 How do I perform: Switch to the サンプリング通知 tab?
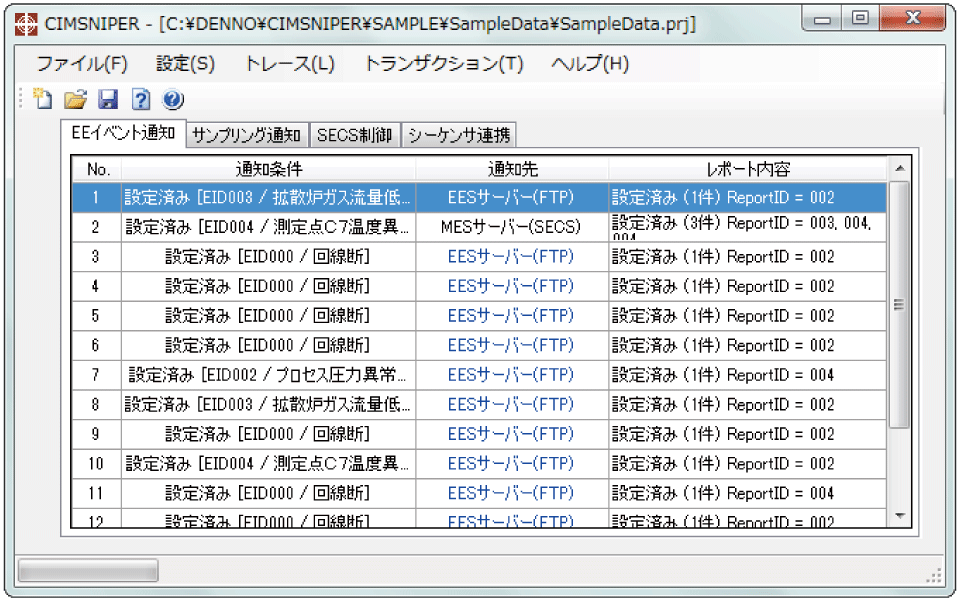coord(246,135)
